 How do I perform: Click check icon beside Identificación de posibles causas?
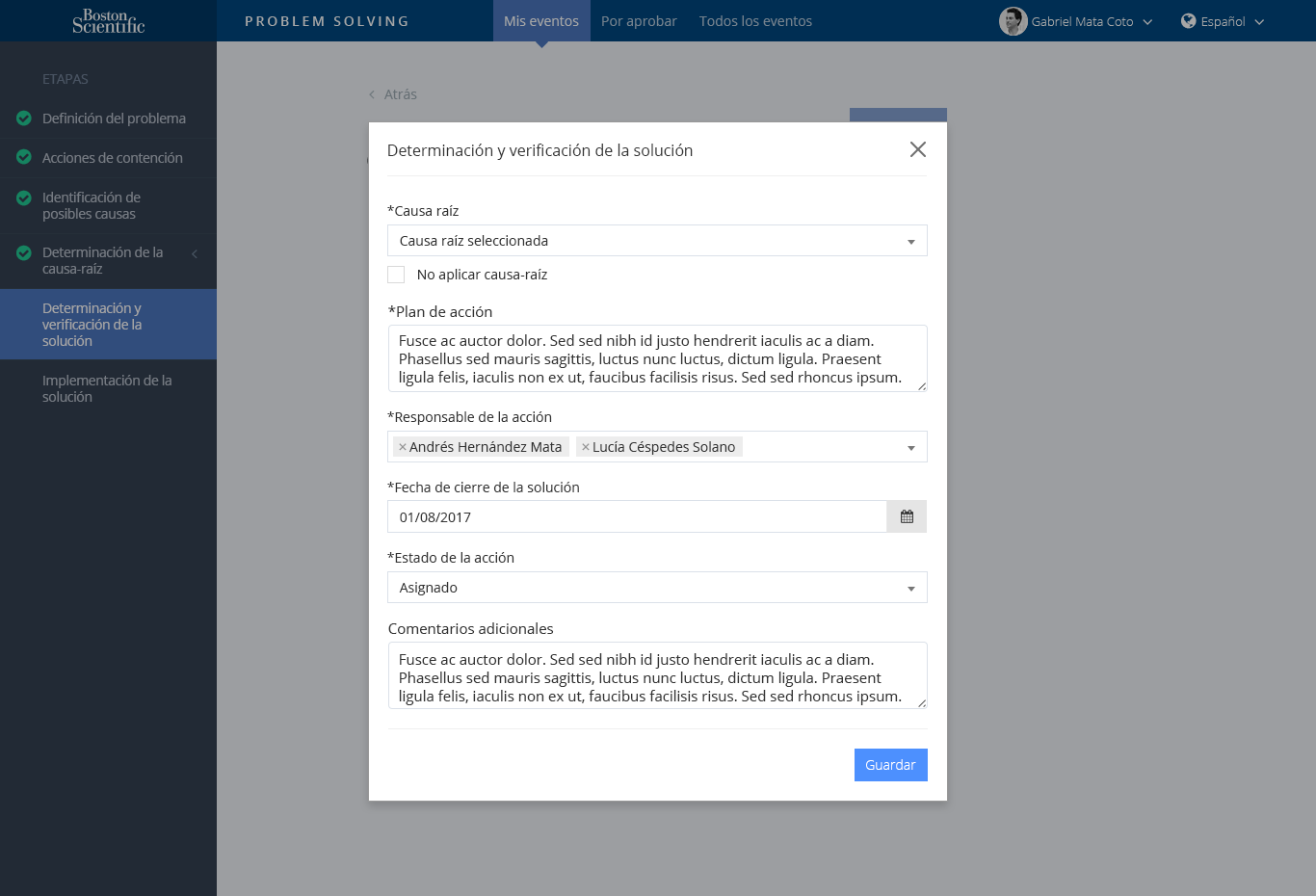24,198
